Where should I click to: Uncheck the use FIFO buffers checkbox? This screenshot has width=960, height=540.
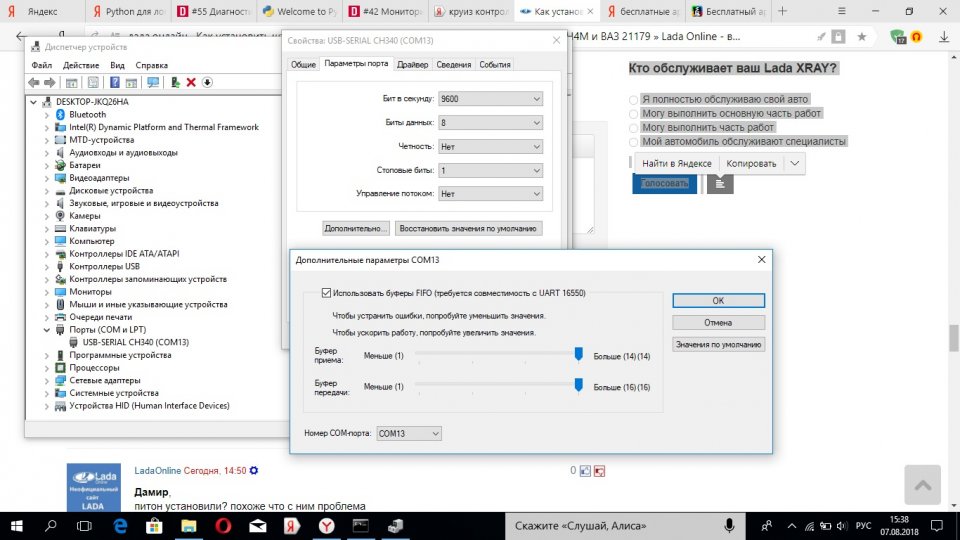pos(326,293)
